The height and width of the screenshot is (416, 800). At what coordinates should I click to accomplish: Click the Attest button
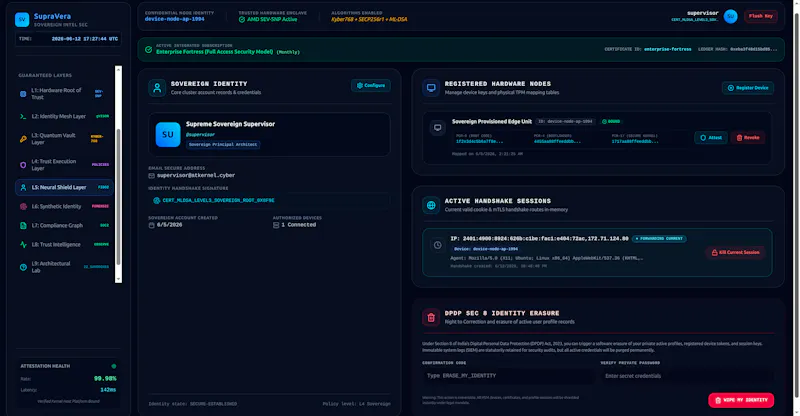click(711, 138)
